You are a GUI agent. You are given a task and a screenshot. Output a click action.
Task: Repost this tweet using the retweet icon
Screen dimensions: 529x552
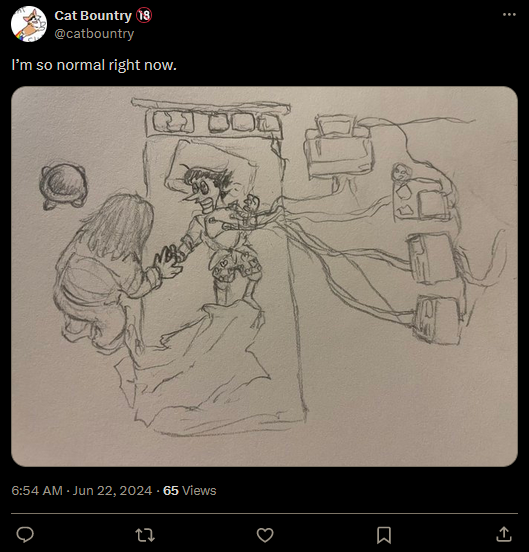pos(145,535)
